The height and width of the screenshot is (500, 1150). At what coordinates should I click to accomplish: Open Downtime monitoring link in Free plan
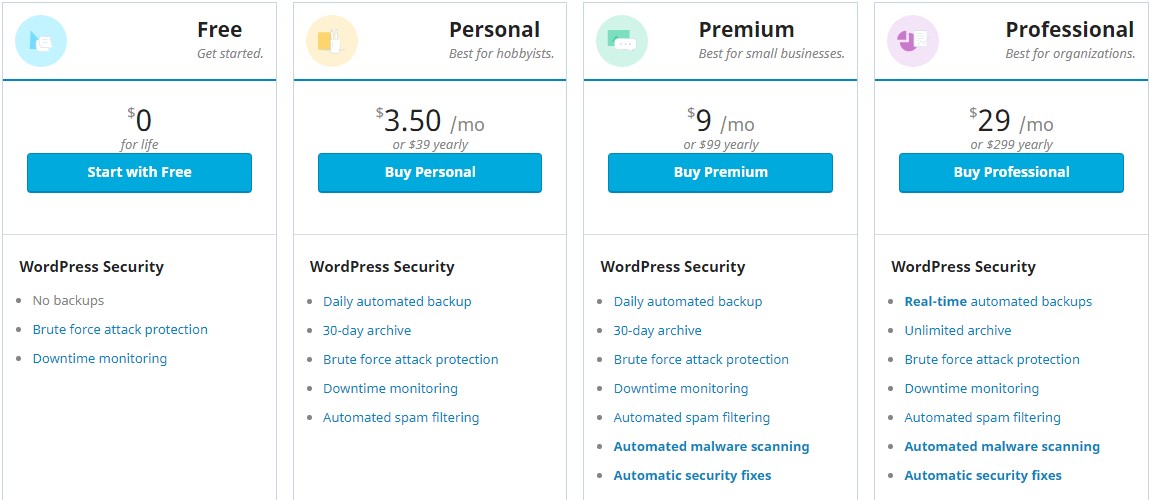tap(100, 359)
